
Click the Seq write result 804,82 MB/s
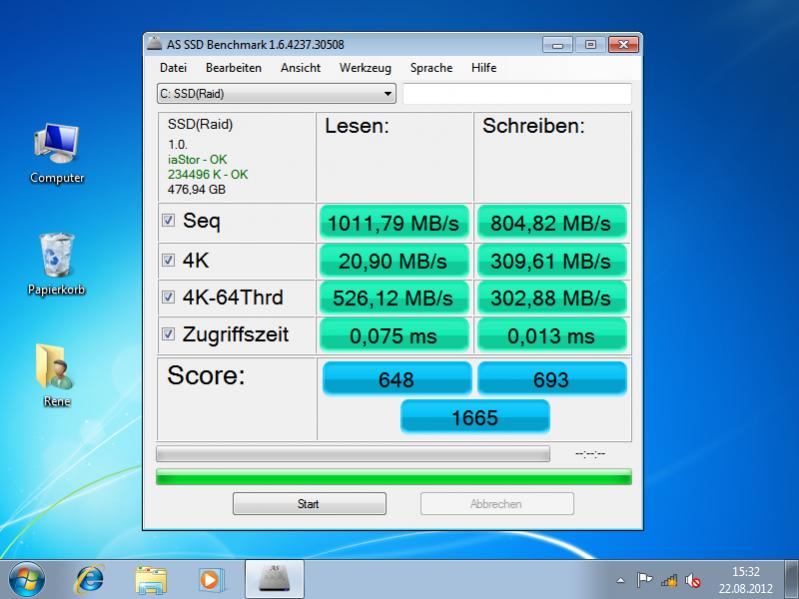pos(551,223)
